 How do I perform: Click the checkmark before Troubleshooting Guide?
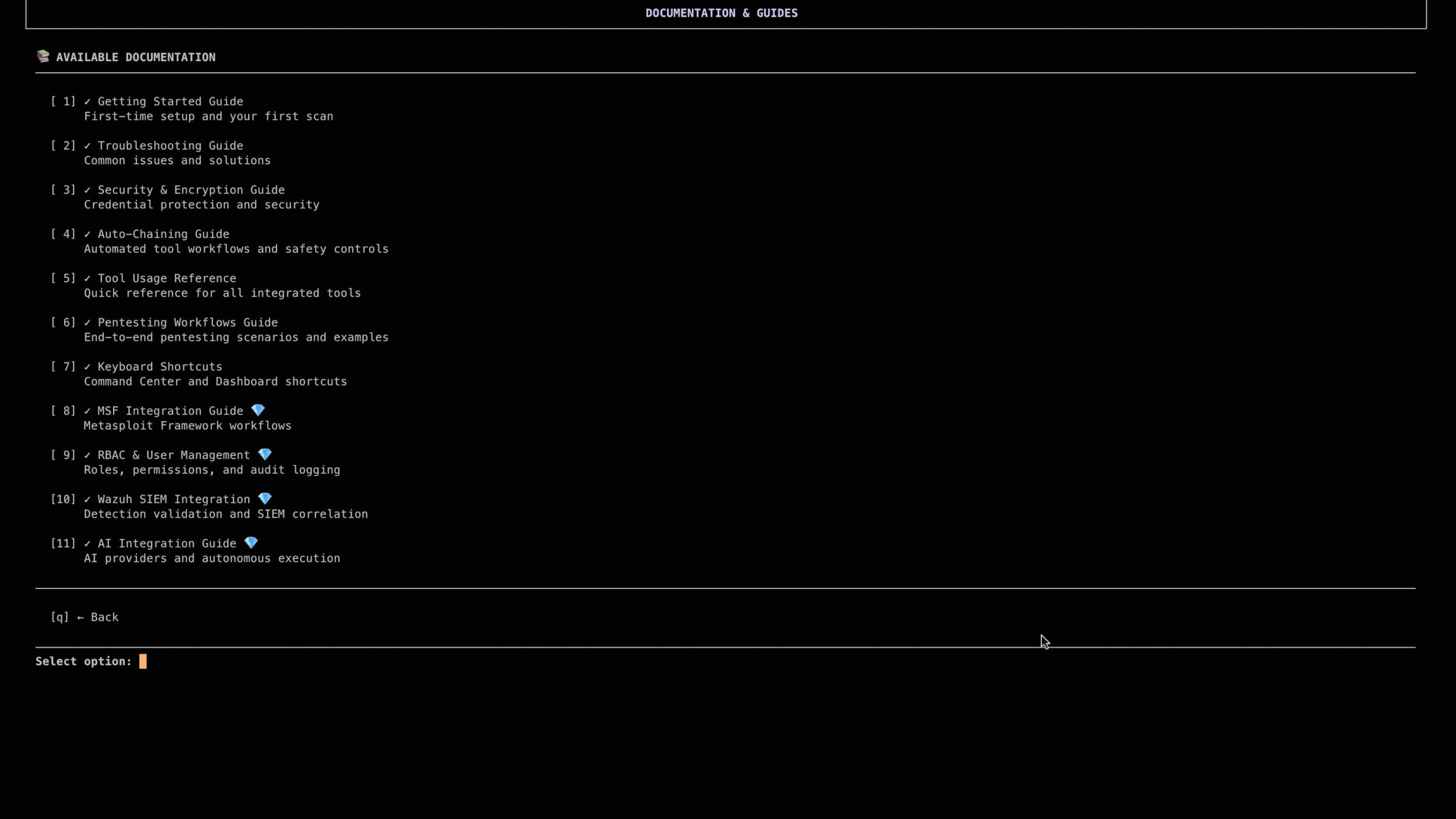(87, 146)
